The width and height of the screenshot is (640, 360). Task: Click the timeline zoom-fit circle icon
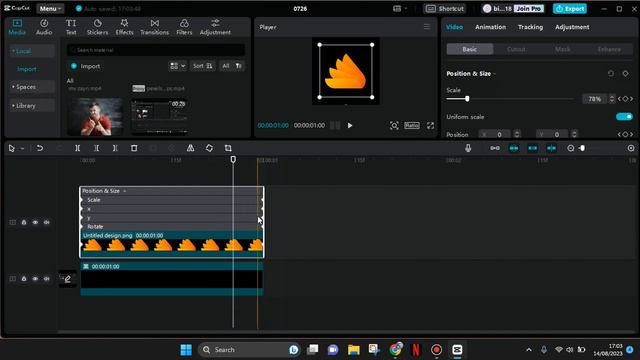pos(631,148)
